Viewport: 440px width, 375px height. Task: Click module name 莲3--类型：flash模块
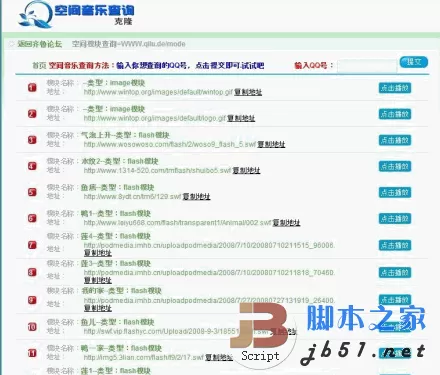pyautogui.click(x=116, y=263)
